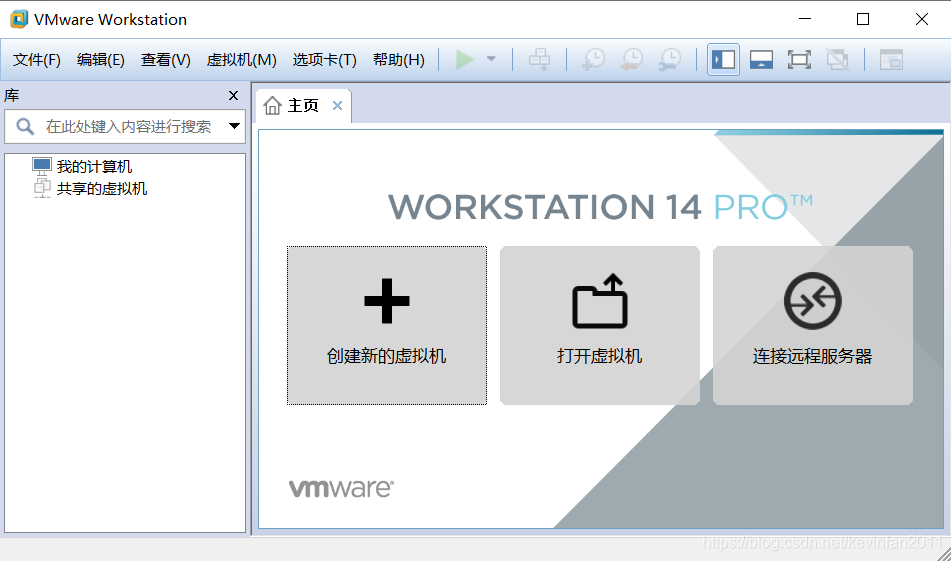This screenshot has height=561, width=951.
Task: Open the 帮助(H) menu
Action: pyautogui.click(x=398, y=59)
